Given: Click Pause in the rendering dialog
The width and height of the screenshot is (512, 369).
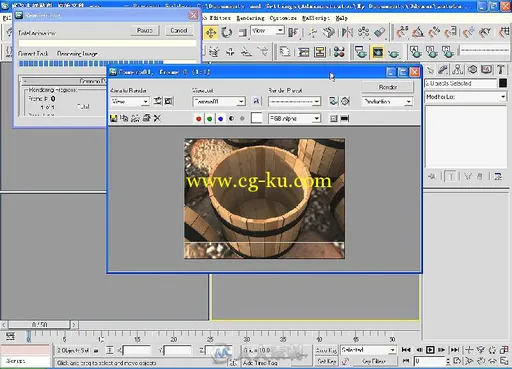Looking at the screenshot, I should pos(144,31).
